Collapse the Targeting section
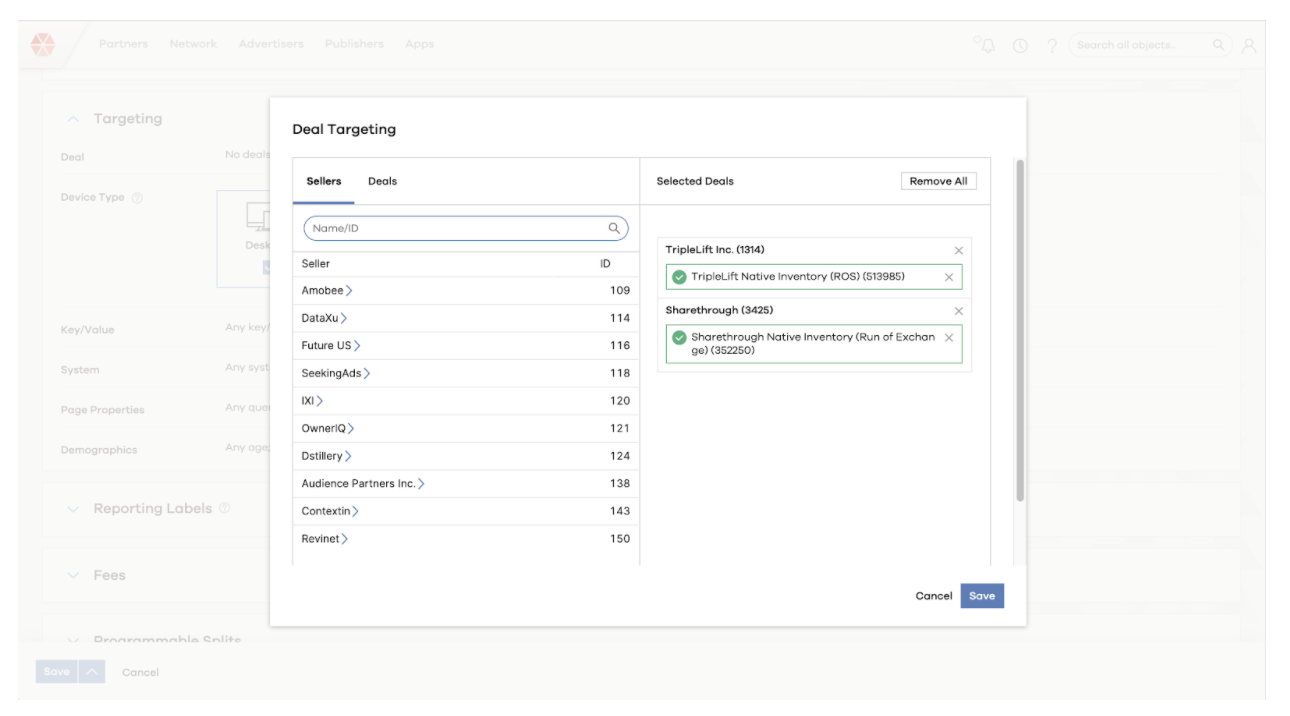The height and width of the screenshot is (716, 1290). coord(73,119)
